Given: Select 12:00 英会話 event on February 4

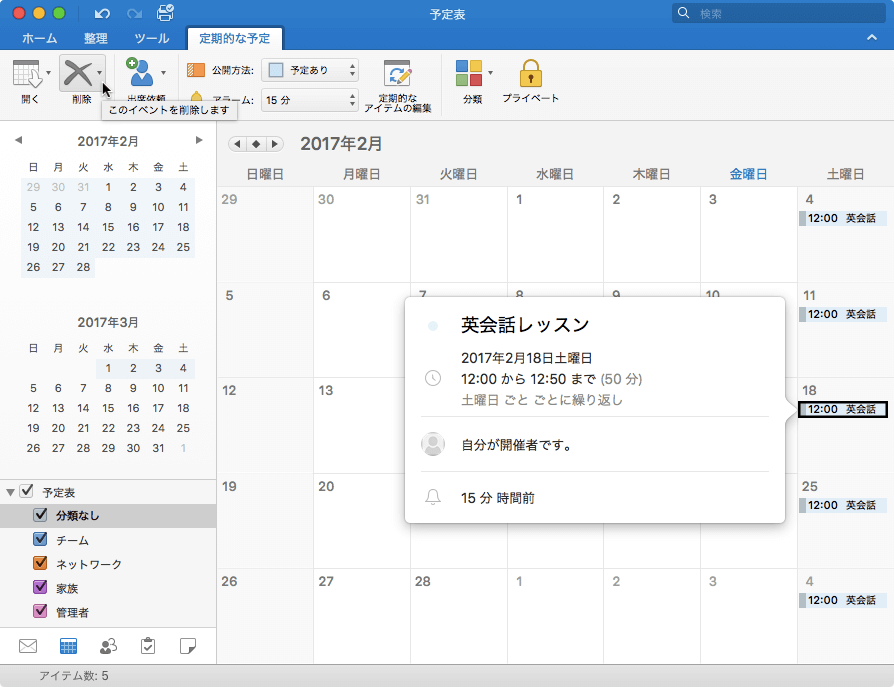Looking at the screenshot, I should click(x=843, y=218).
